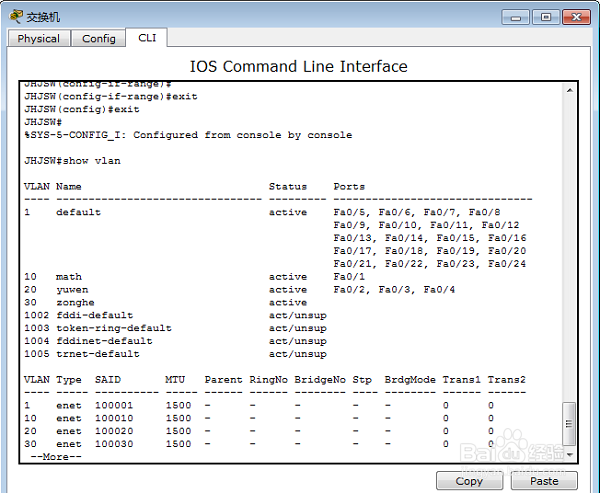This screenshot has width=600, height=493.
Task: Close the switch window
Action: pos(576,17)
